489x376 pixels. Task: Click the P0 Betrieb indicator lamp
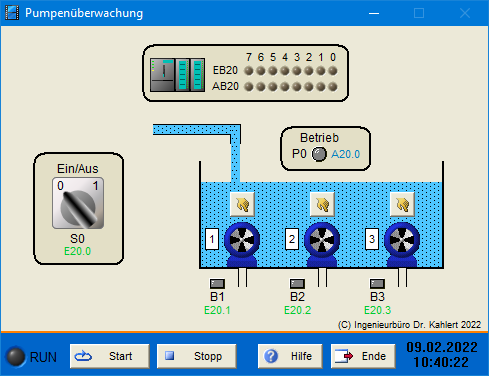[x=319, y=154]
